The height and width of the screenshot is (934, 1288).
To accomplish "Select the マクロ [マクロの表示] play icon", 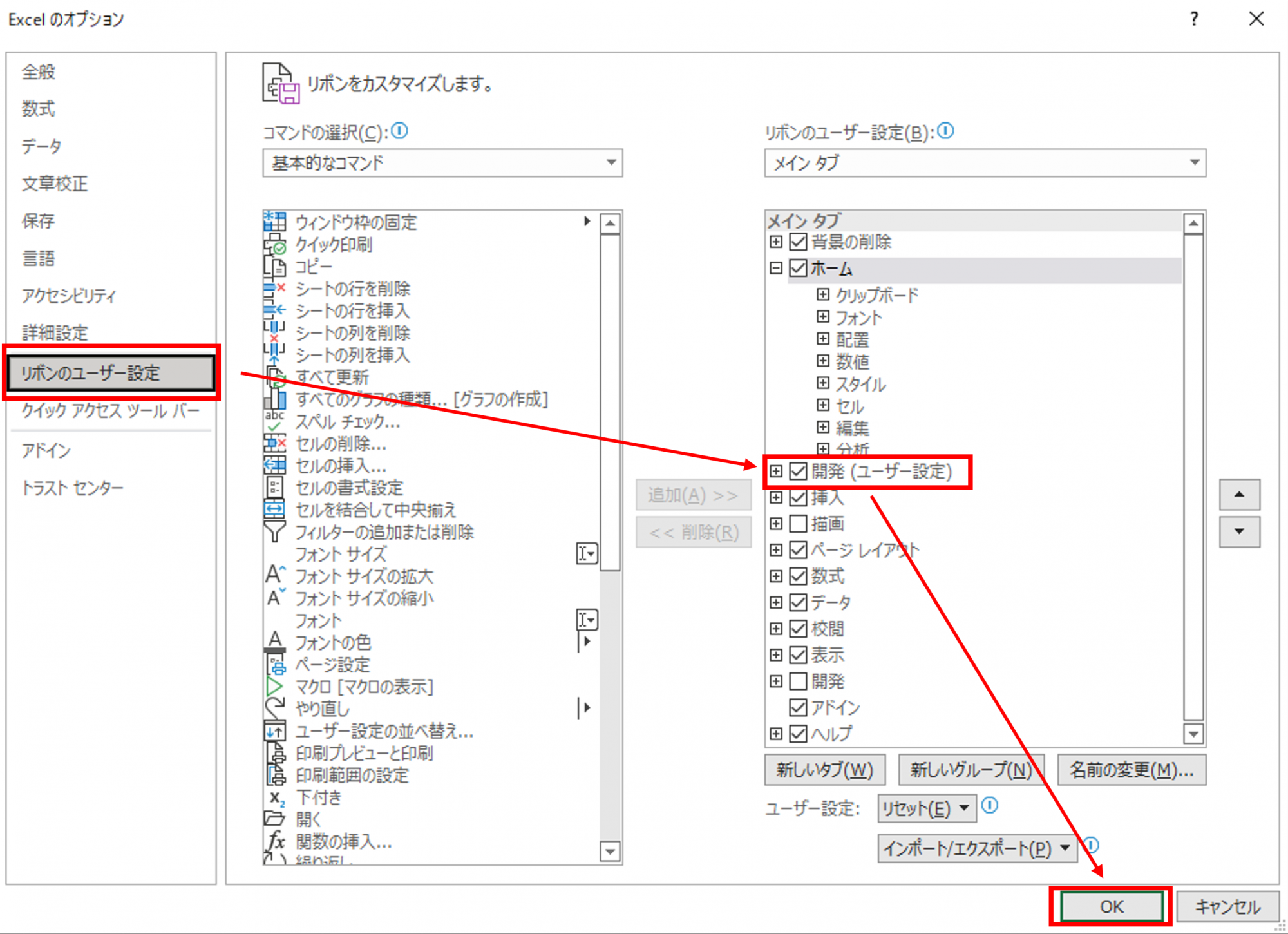I will [x=275, y=686].
